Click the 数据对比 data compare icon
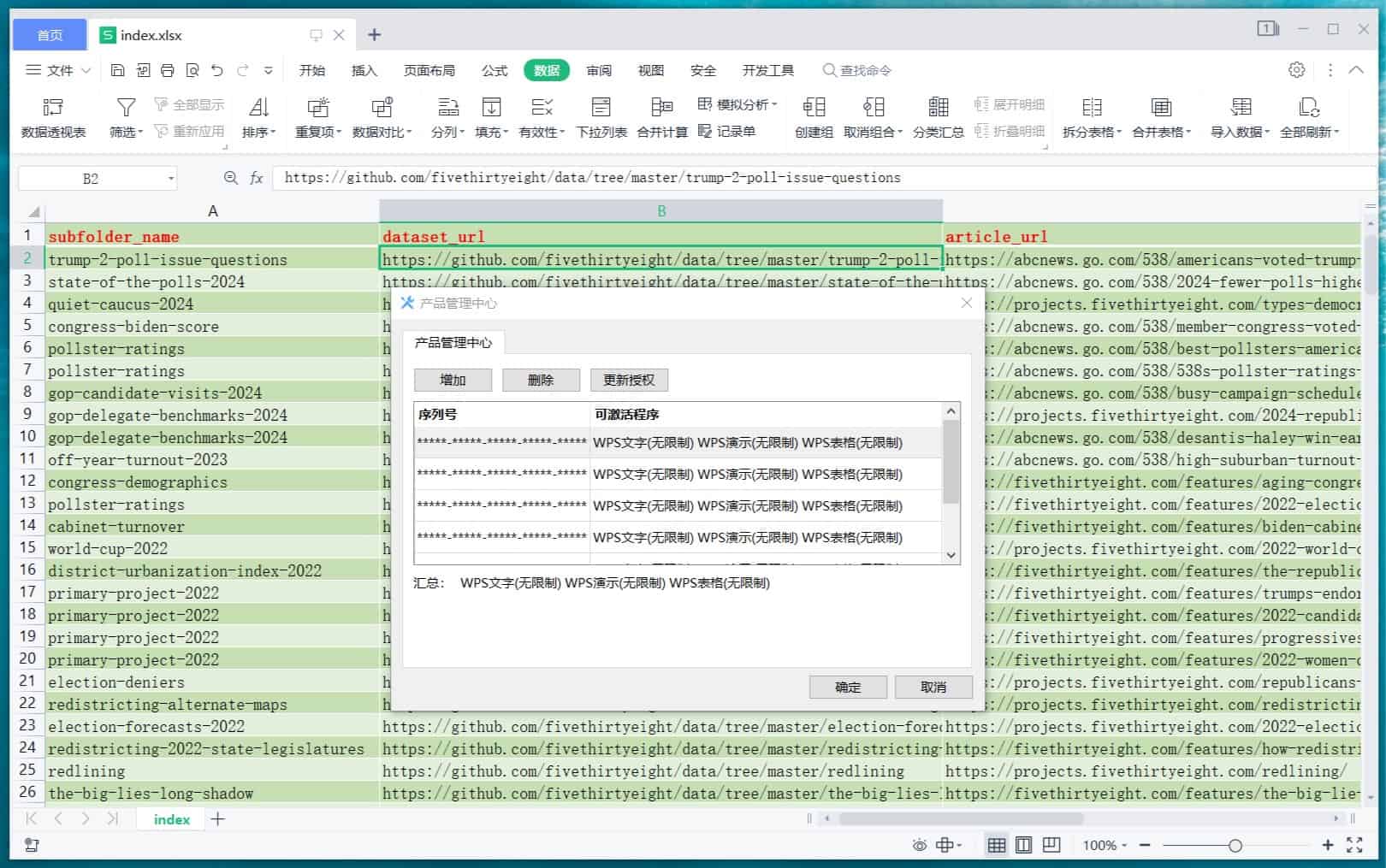Viewport: 1386px width, 868px height. (382, 108)
